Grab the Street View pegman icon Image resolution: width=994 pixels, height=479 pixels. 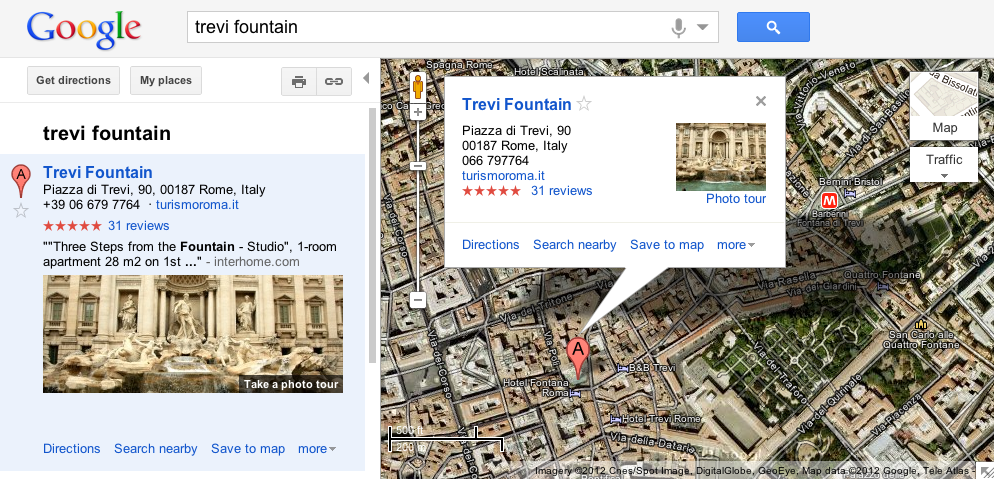418,87
